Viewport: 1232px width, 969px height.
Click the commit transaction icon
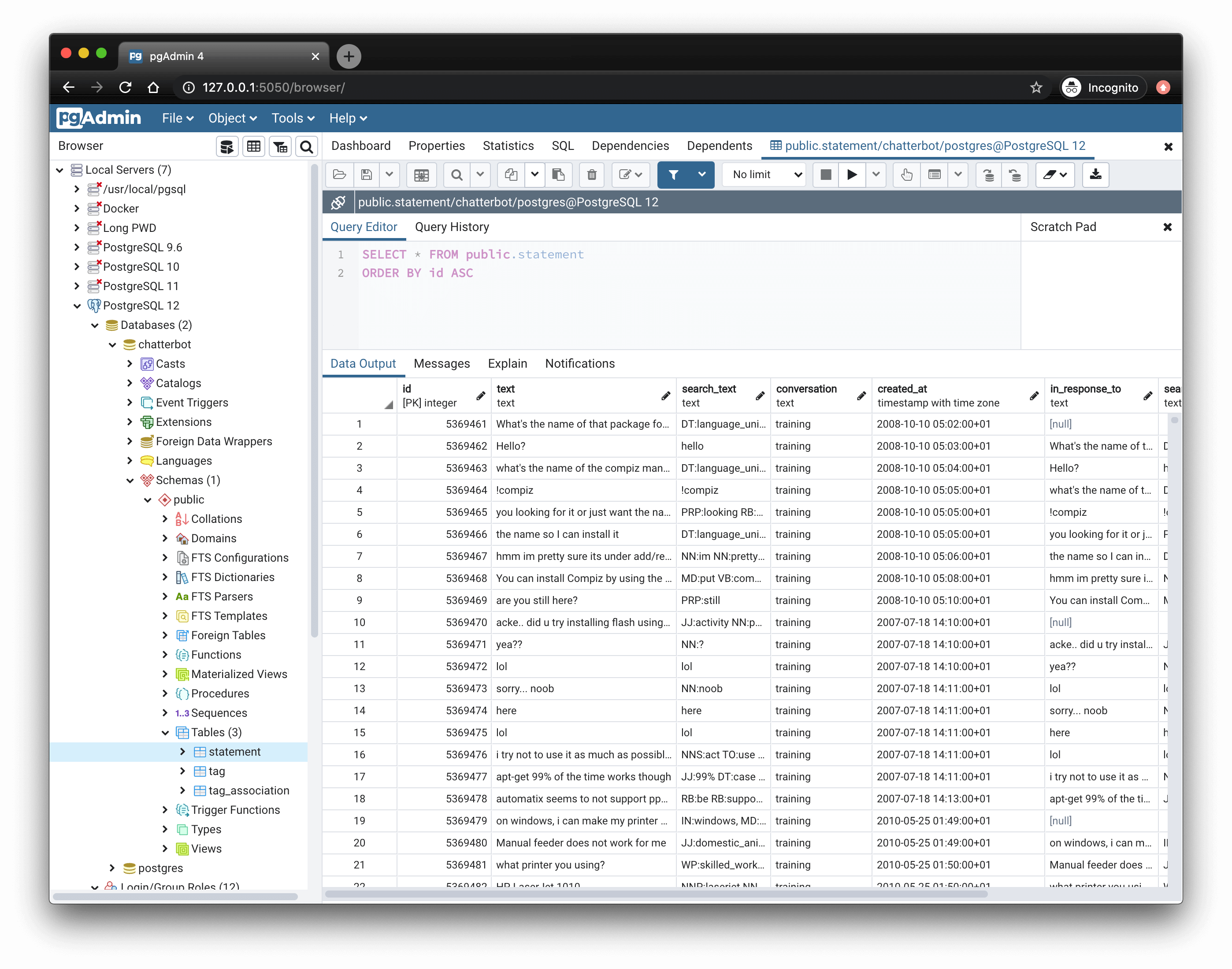[x=989, y=175]
